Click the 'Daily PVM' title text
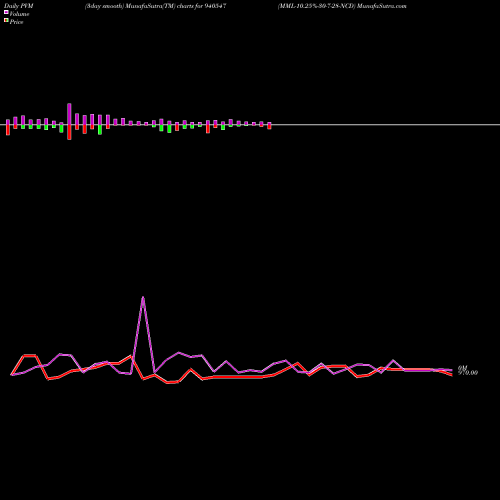This screenshot has width=500, height=500. (x=19, y=6)
